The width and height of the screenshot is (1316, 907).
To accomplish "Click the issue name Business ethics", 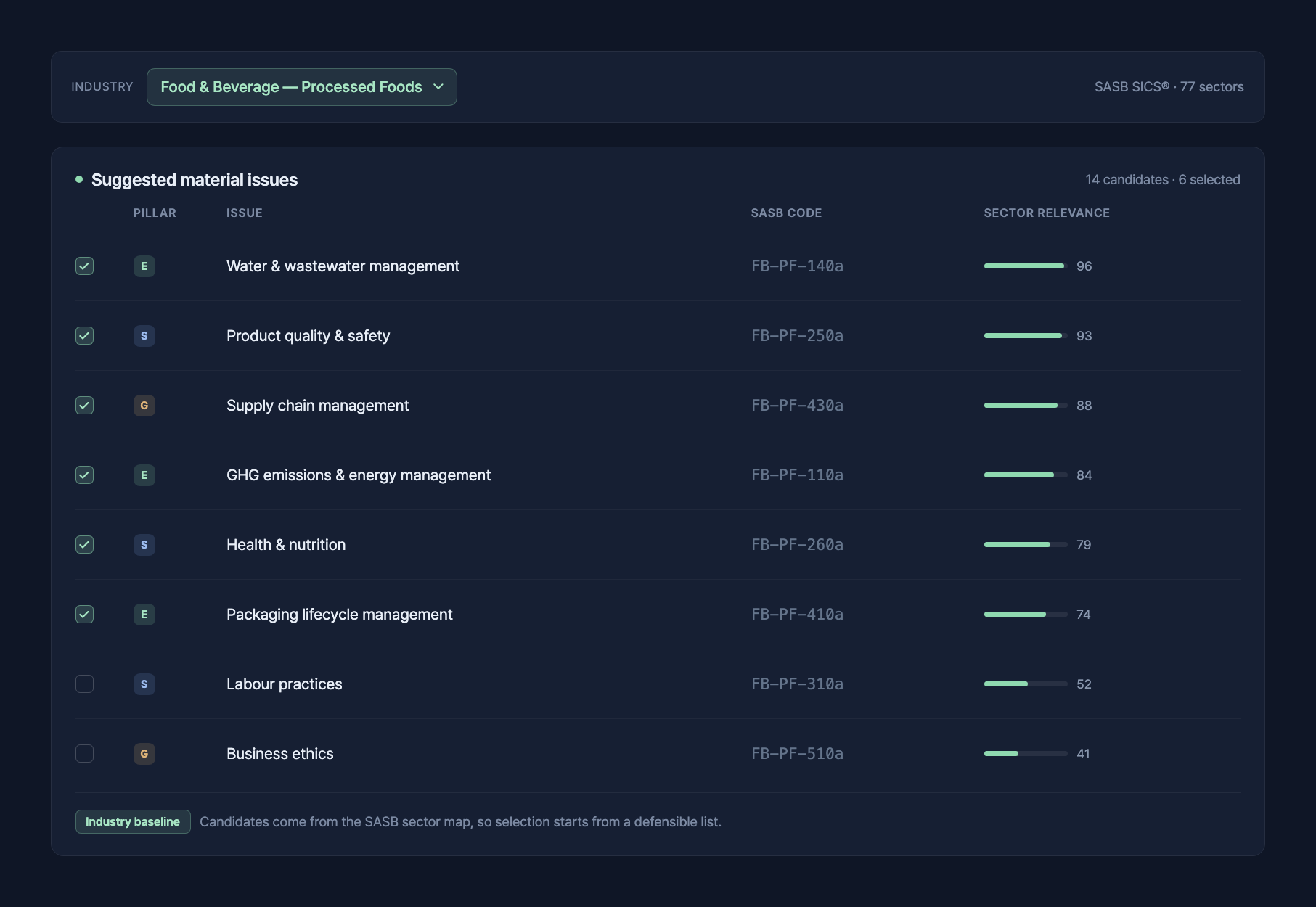I will [279, 754].
